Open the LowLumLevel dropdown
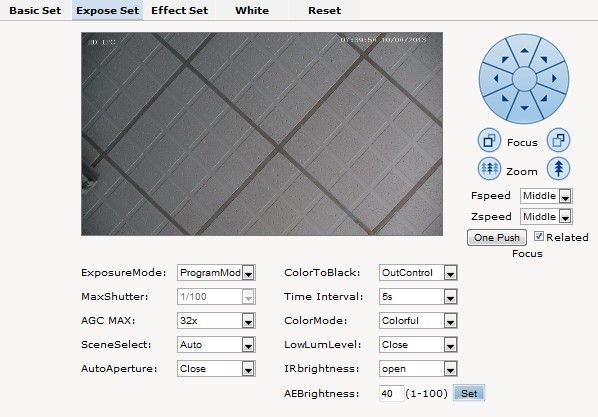 point(418,345)
